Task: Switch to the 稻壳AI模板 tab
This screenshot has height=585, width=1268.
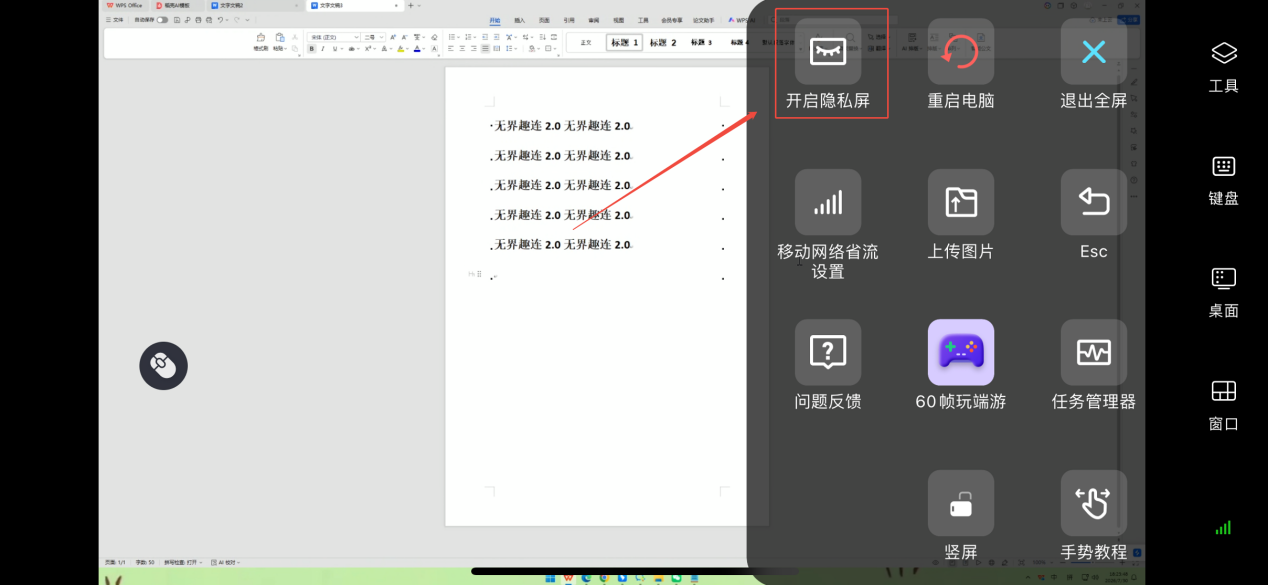Action: [x=178, y=6]
